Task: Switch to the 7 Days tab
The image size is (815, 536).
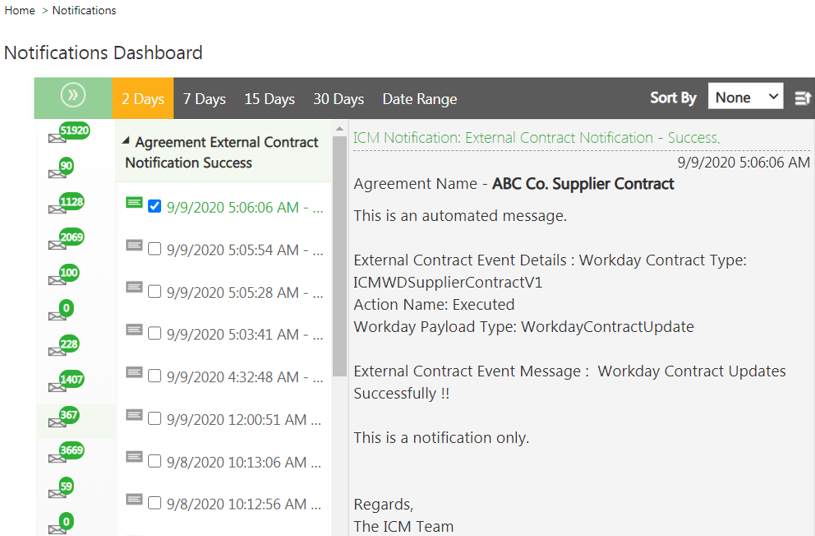Action: point(204,99)
